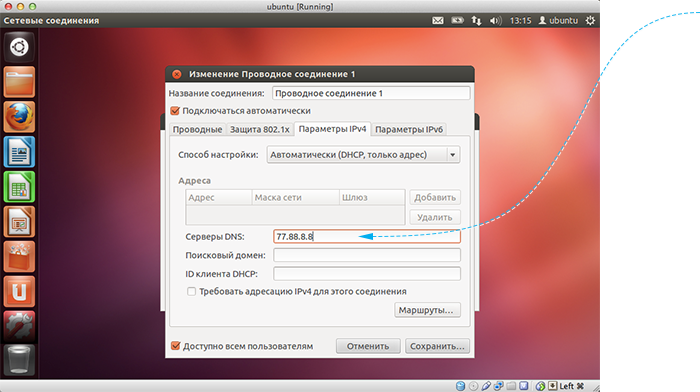
Task: Click VirtualBox keyboard capture arrow icon
Action: click(x=553, y=386)
